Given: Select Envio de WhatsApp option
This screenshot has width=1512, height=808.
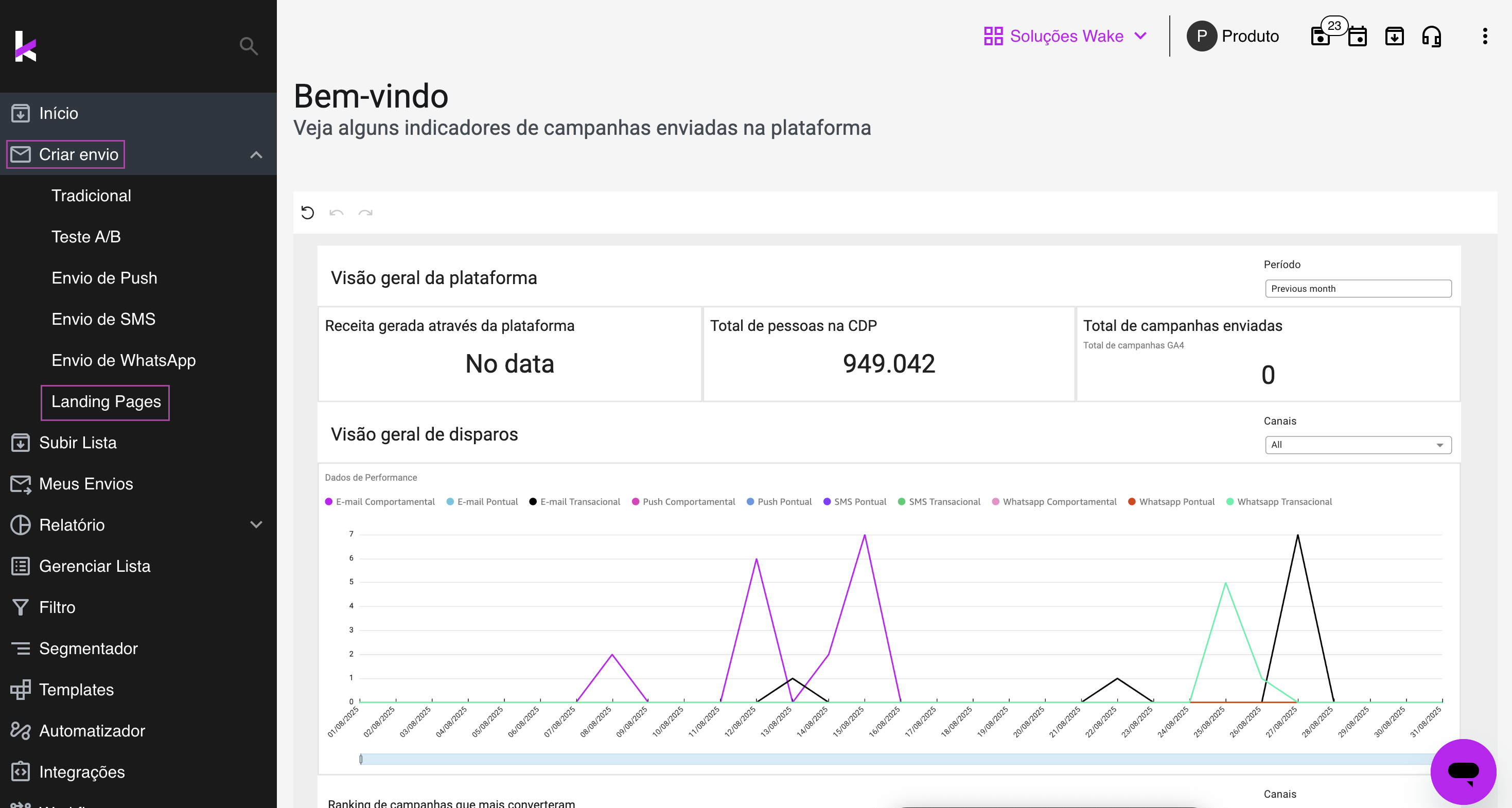Looking at the screenshot, I should click(124, 360).
